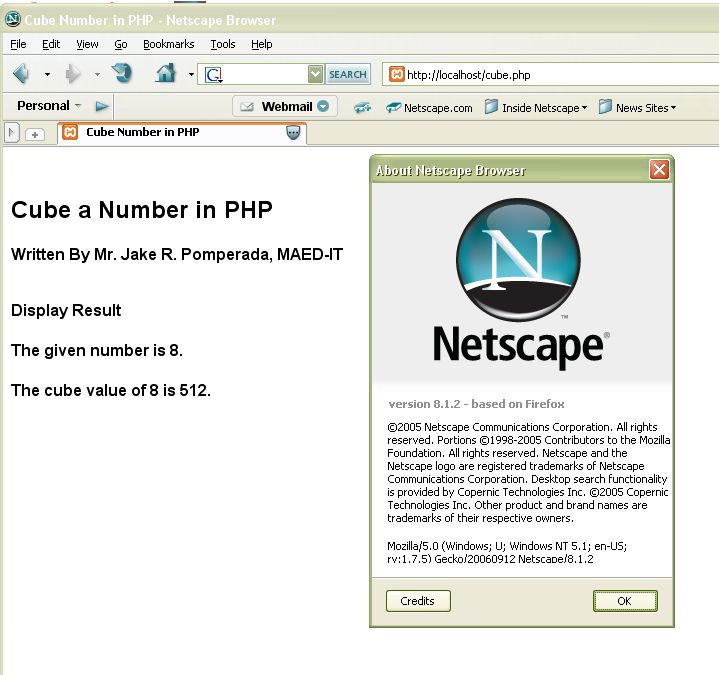
Task: Click the 'Written By Mr. Jake R. Pomperada' line
Action: click(x=177, y=254)
